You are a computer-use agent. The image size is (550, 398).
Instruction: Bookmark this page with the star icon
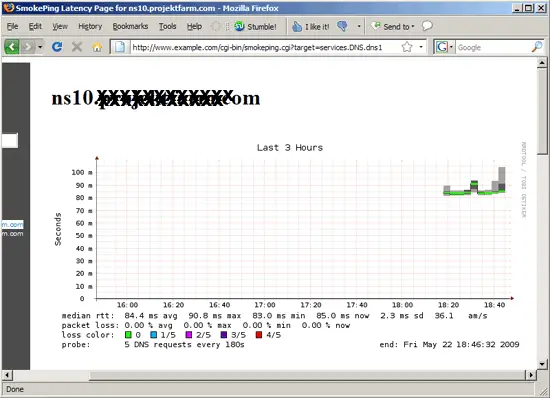407,47
